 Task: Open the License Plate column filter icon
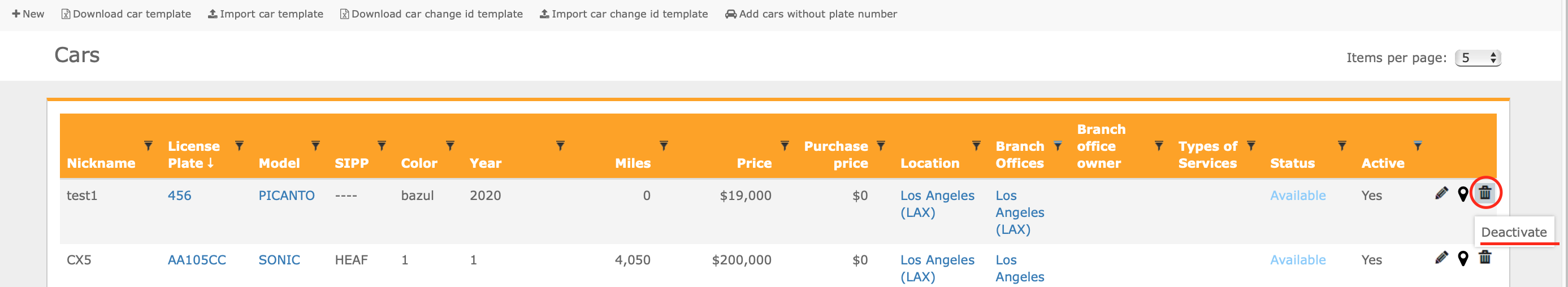239,146
